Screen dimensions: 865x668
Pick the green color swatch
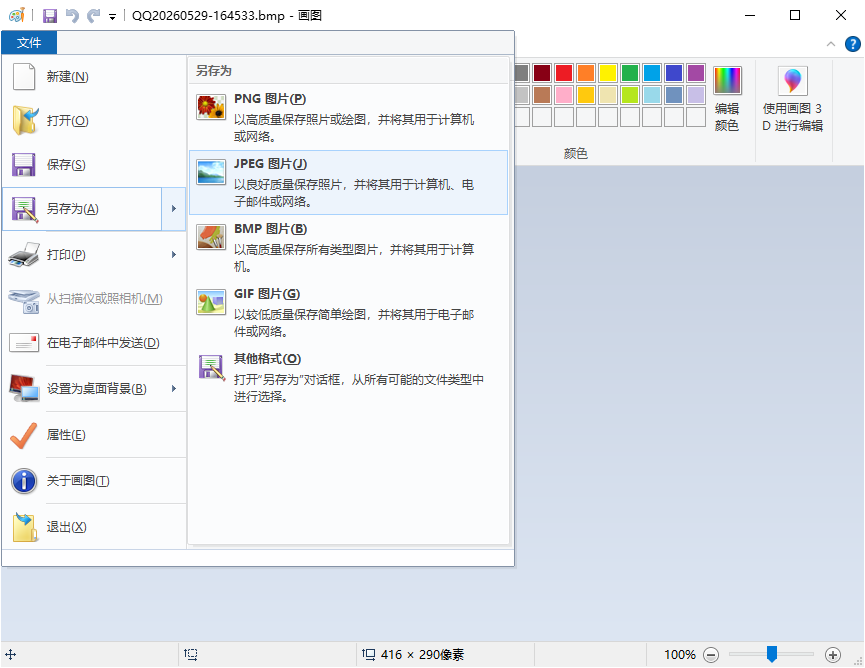630,73
